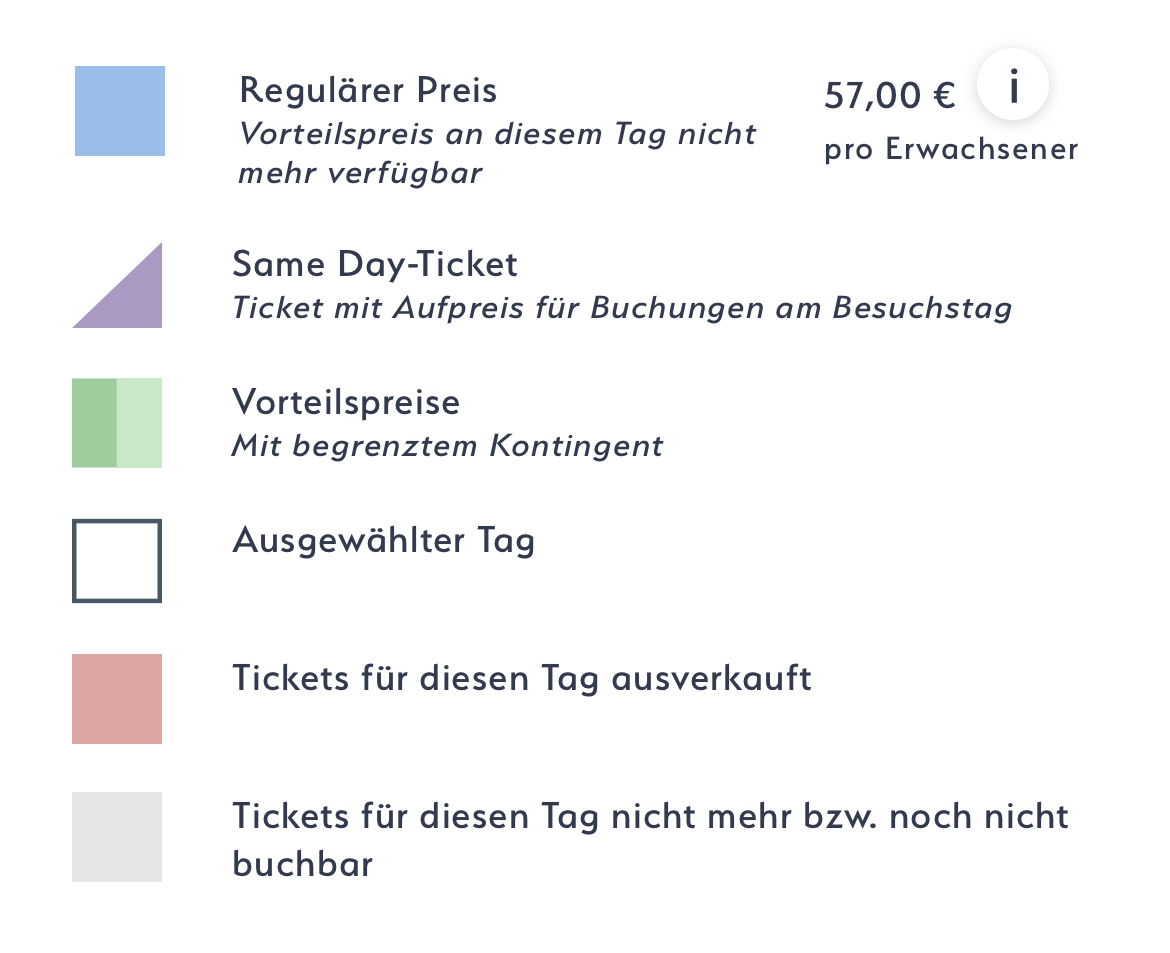Click the Same Day-Ticket label

pyautogui.click(x=375, y=265)
